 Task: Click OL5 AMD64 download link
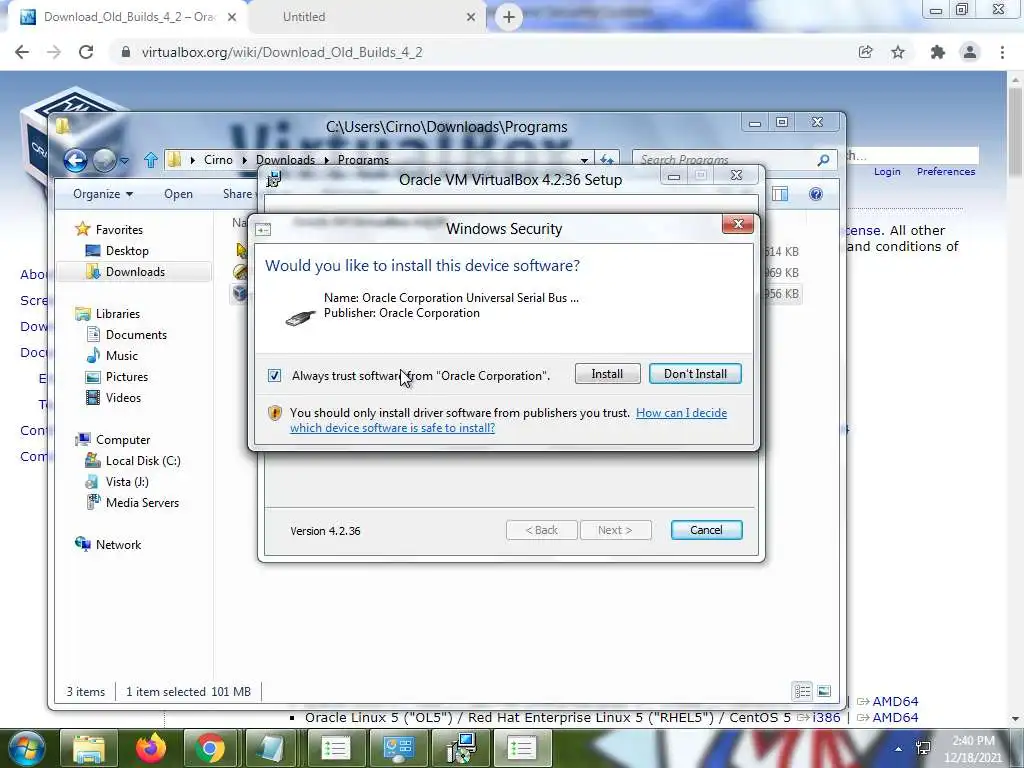point(895,717)
